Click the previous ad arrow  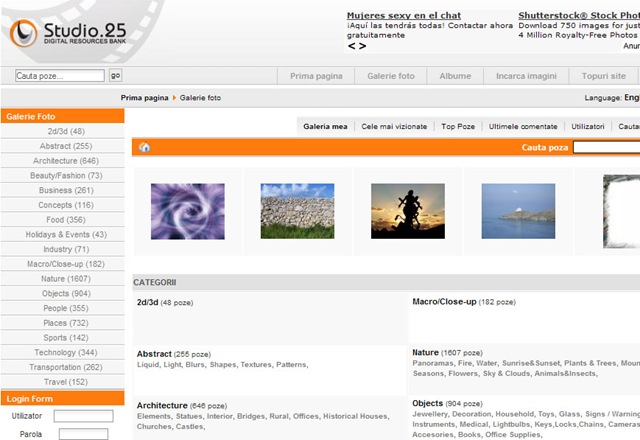click(351, 46)
